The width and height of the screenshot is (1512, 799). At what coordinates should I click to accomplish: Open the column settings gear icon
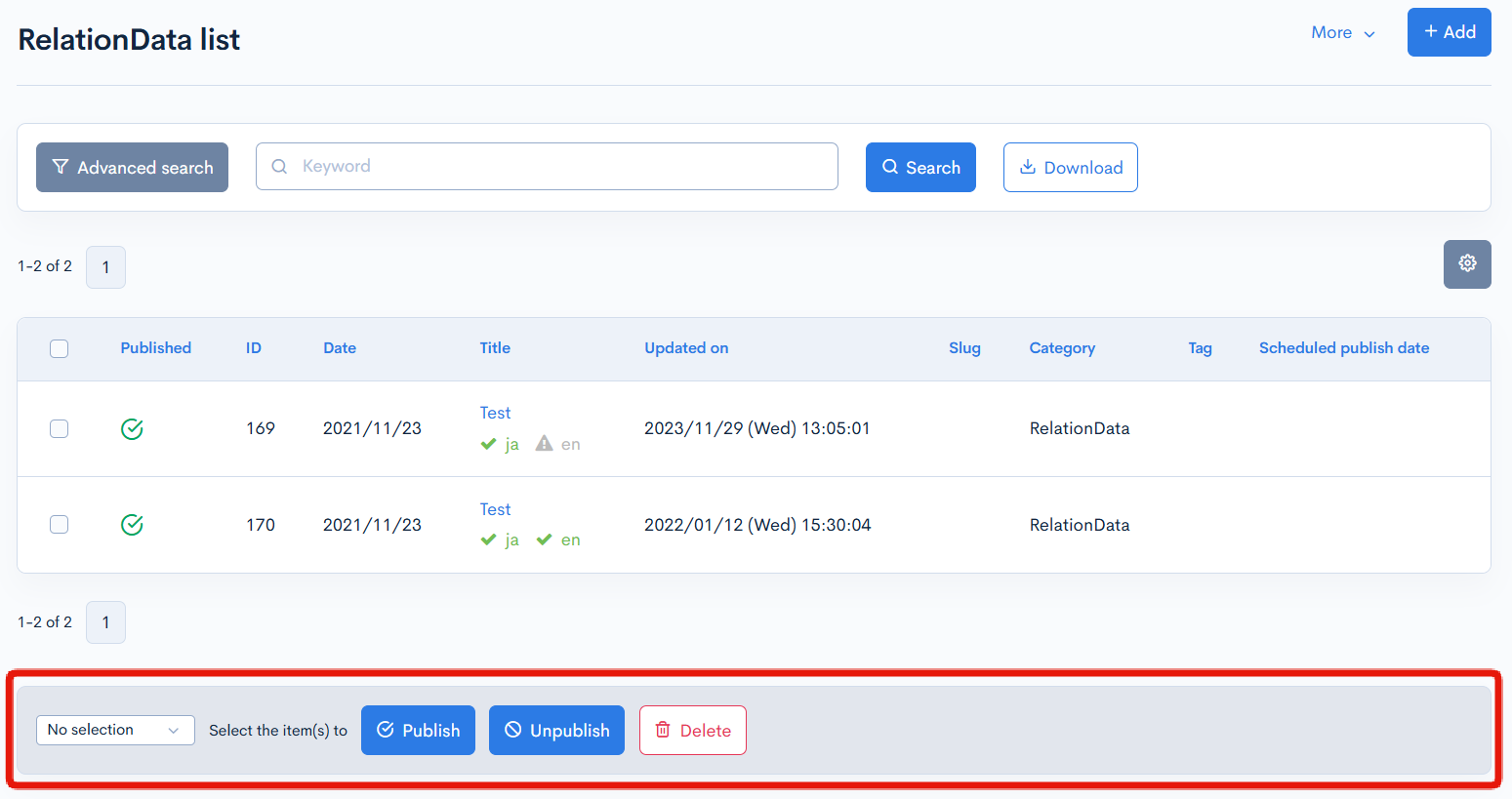click(1467, 263)
